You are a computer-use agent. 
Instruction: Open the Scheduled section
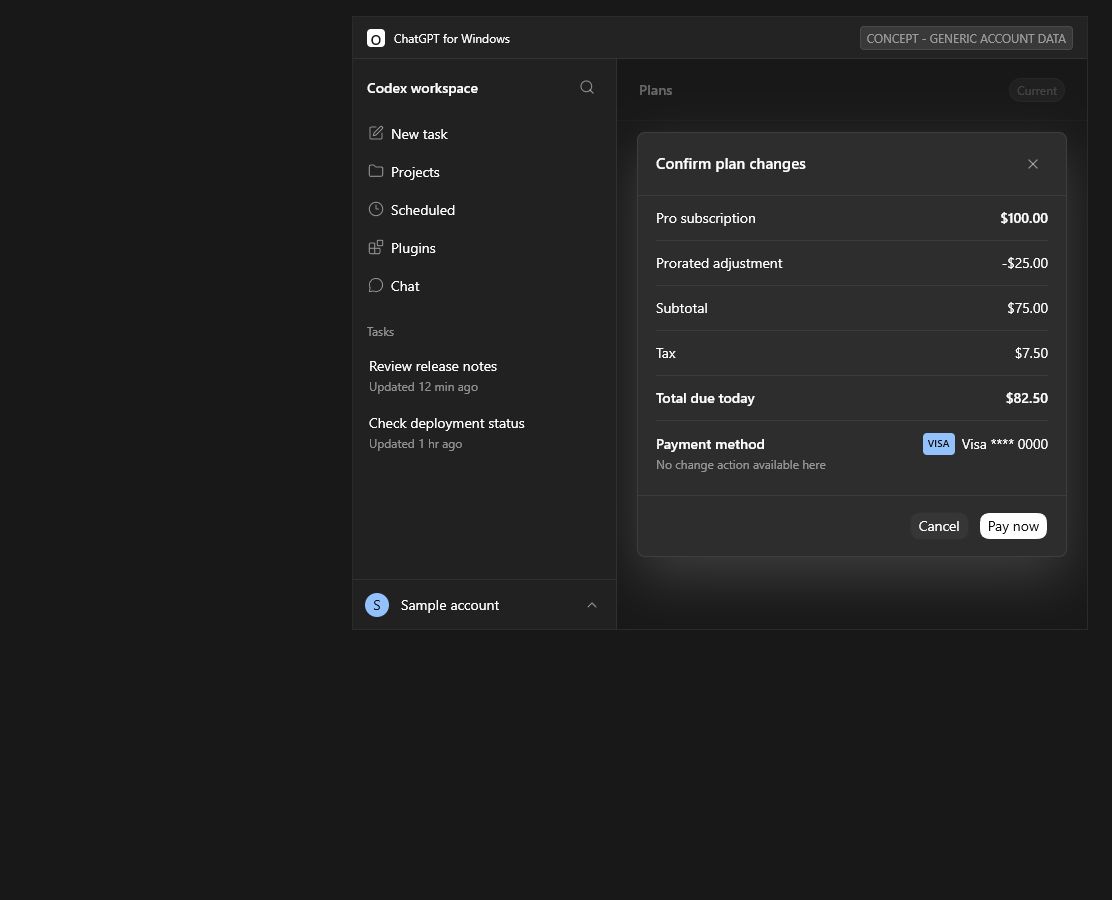pos(423,210)
